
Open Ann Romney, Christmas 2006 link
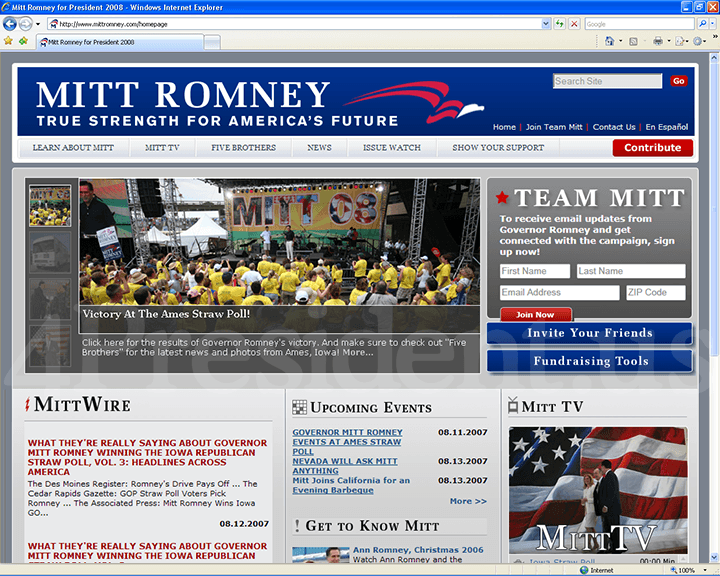[418, 550]
